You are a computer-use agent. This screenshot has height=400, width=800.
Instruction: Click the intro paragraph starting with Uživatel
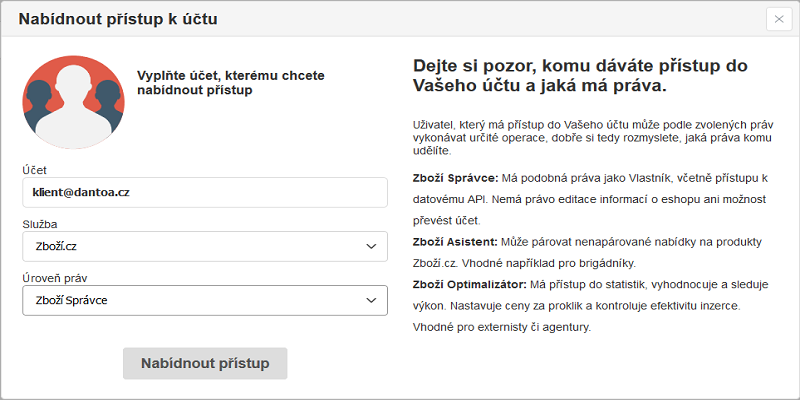click(590, 137)
